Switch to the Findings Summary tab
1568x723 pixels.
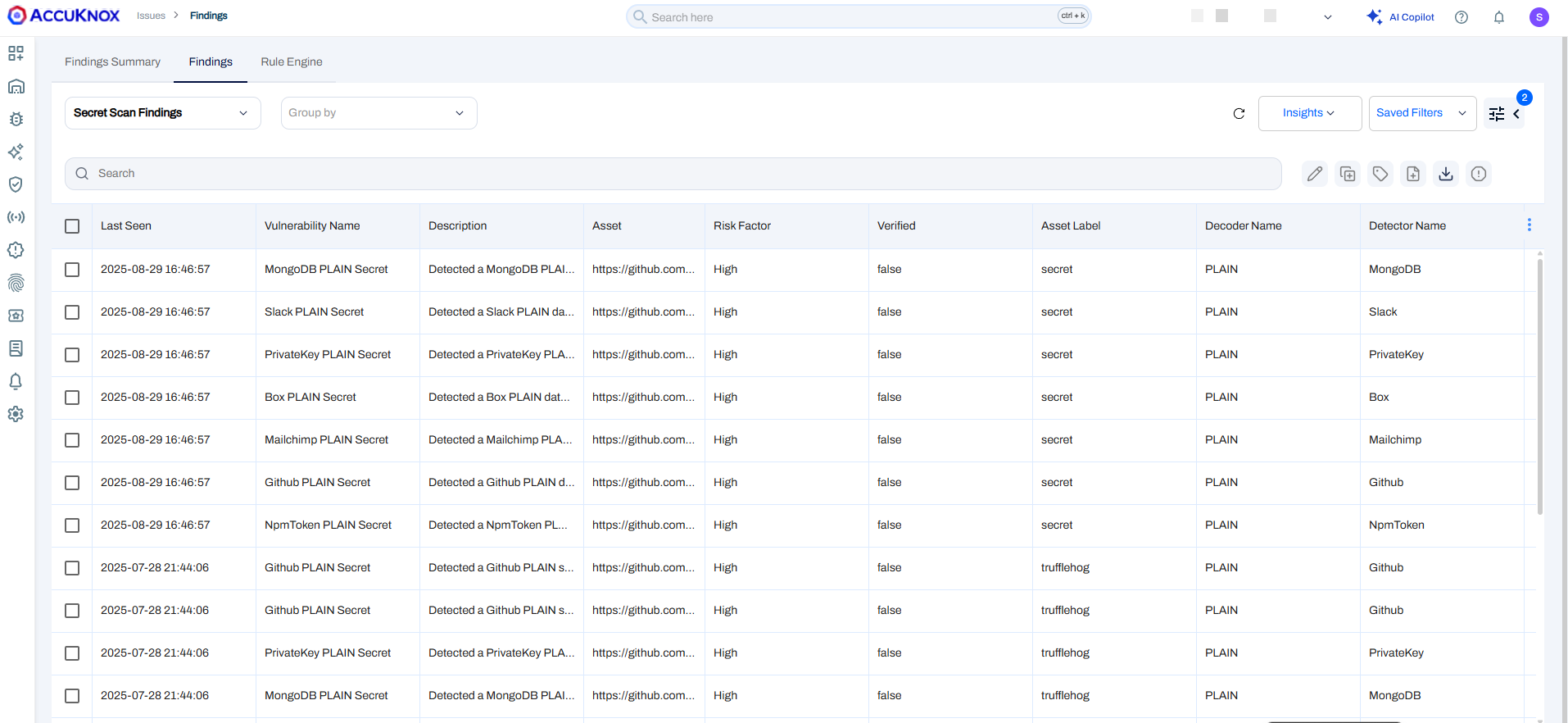[x=112, y=61]
